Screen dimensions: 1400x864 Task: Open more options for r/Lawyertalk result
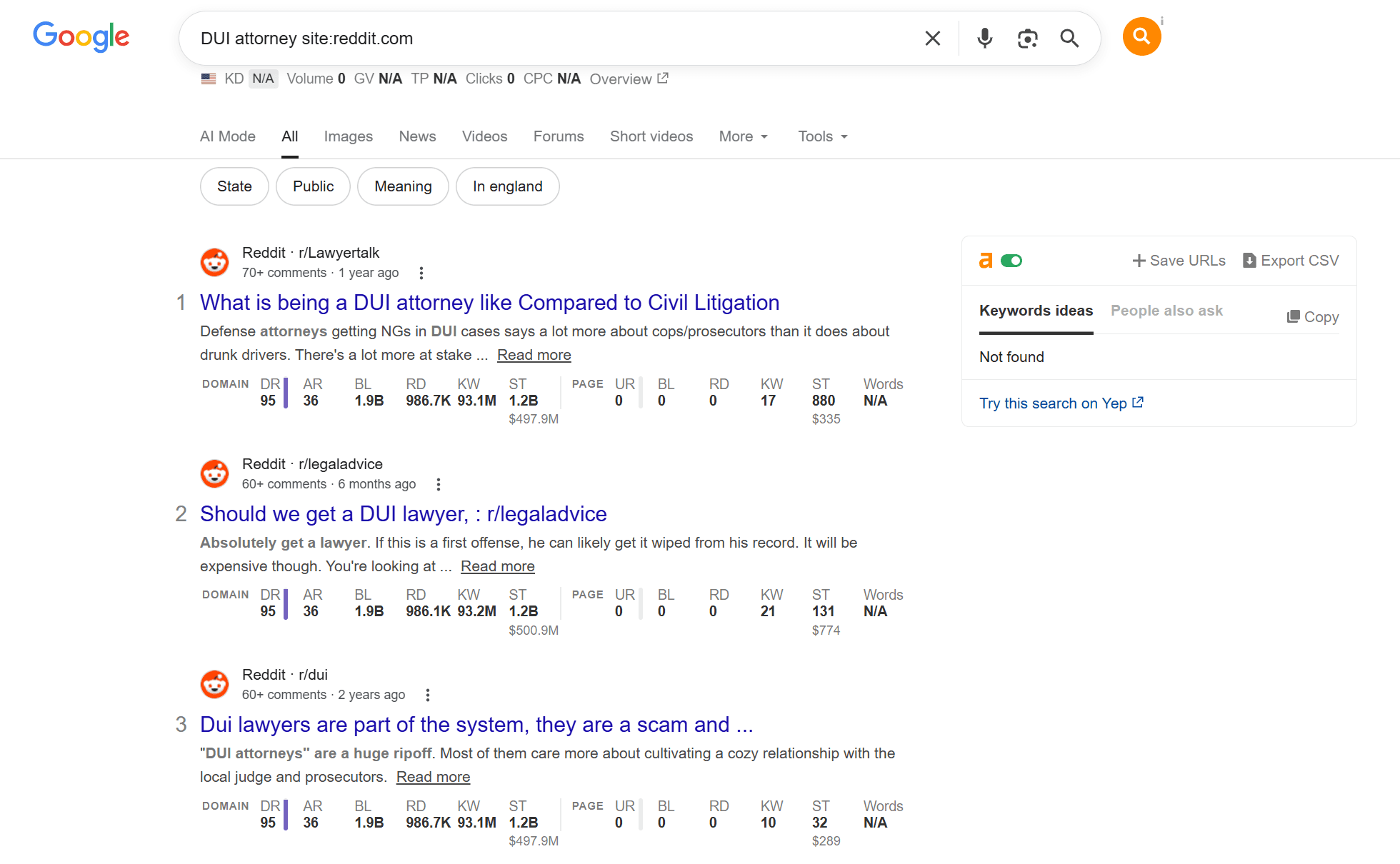421,273
